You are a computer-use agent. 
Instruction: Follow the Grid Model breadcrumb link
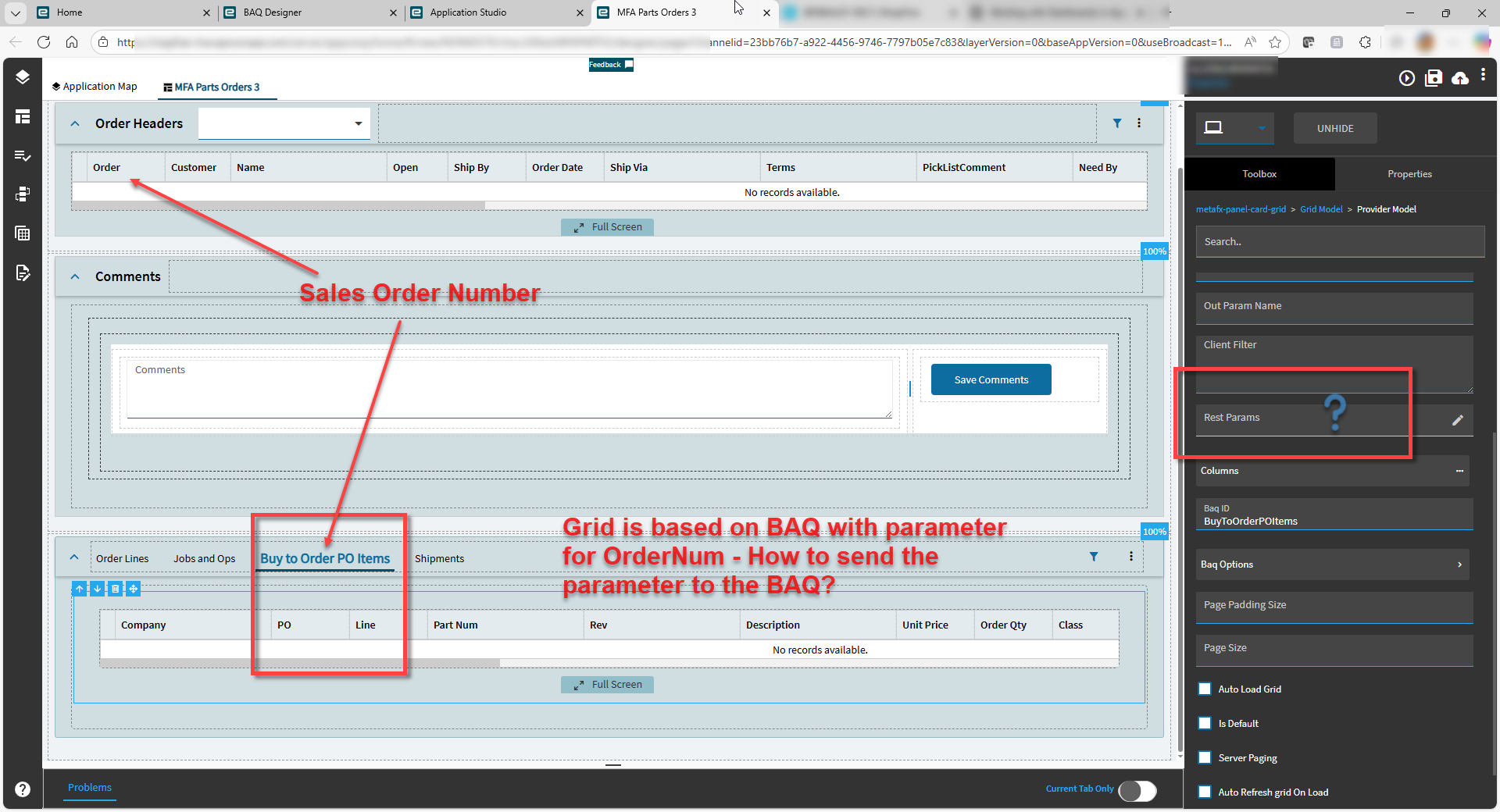click(x=1321, y=209)
